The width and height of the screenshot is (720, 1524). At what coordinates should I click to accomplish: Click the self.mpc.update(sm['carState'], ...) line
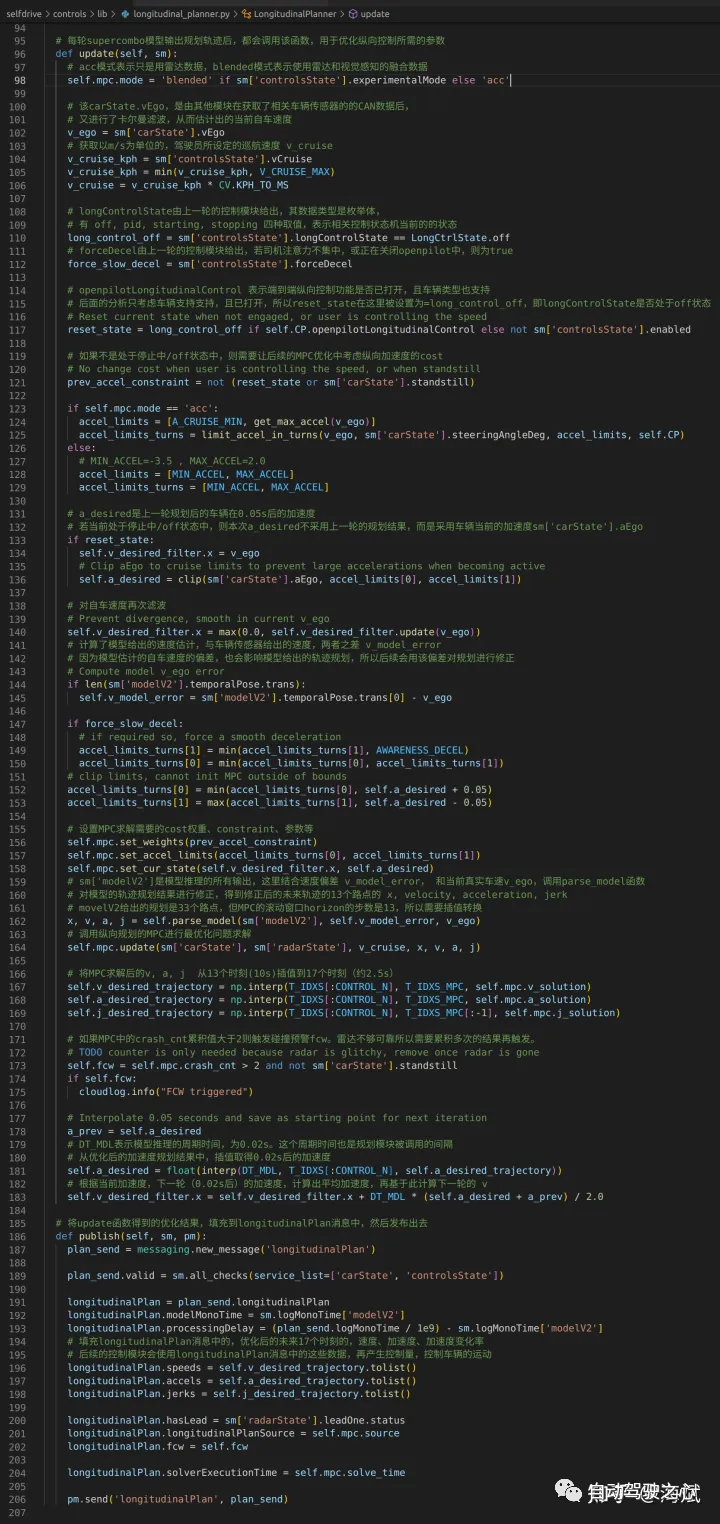(274, 947)
